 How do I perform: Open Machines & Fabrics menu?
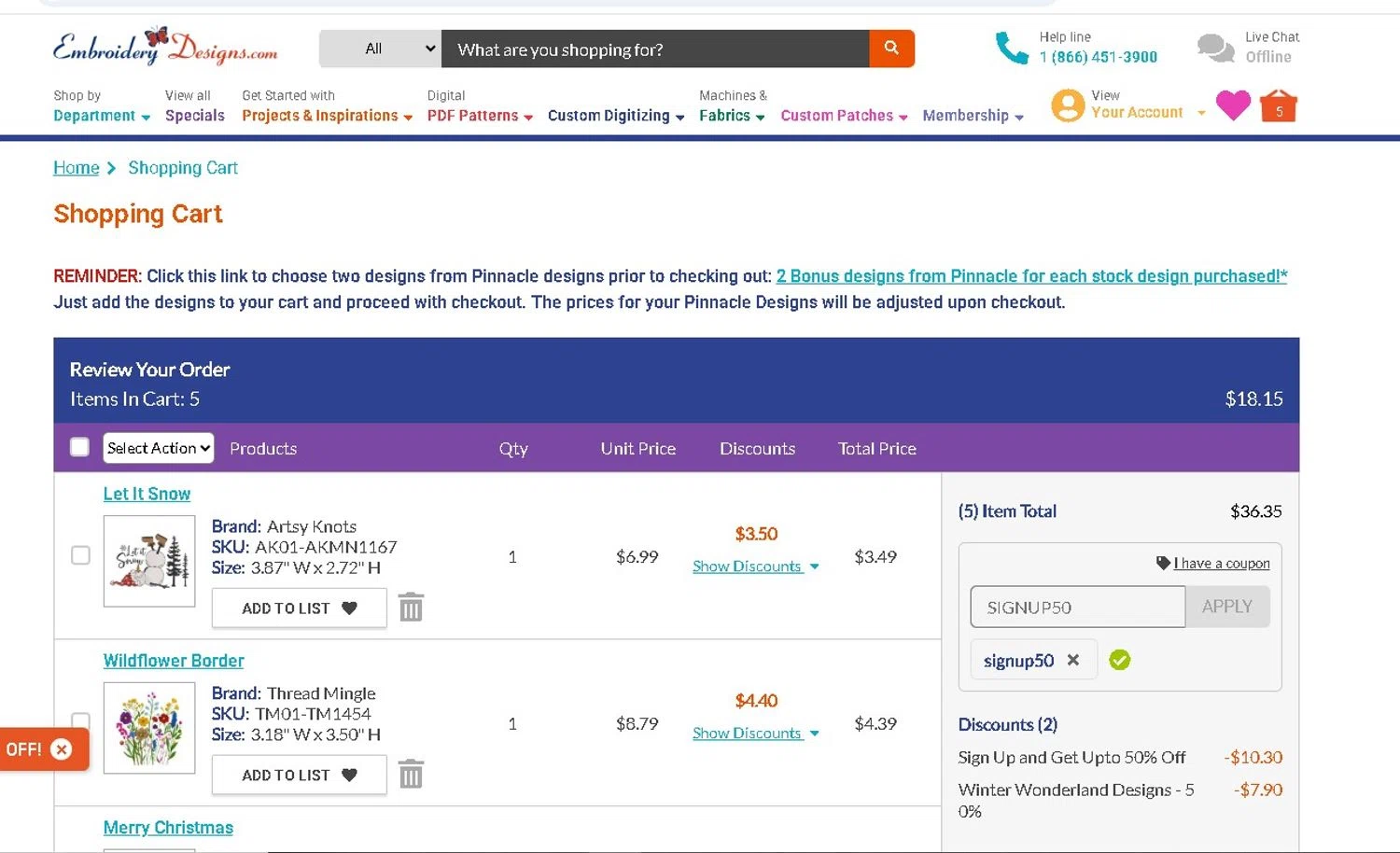point(733,106)
